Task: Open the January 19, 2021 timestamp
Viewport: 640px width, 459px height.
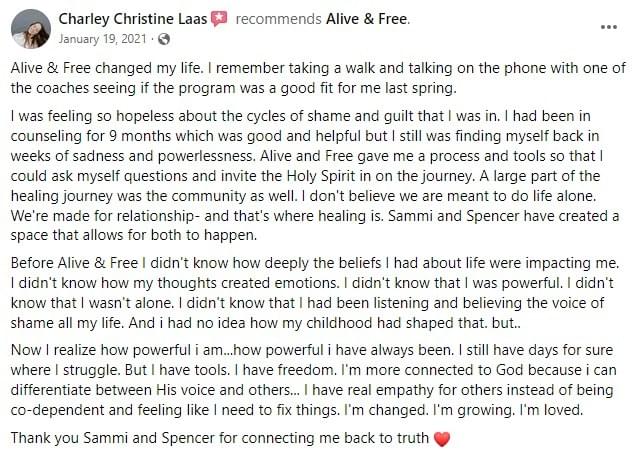Action: 102,39
